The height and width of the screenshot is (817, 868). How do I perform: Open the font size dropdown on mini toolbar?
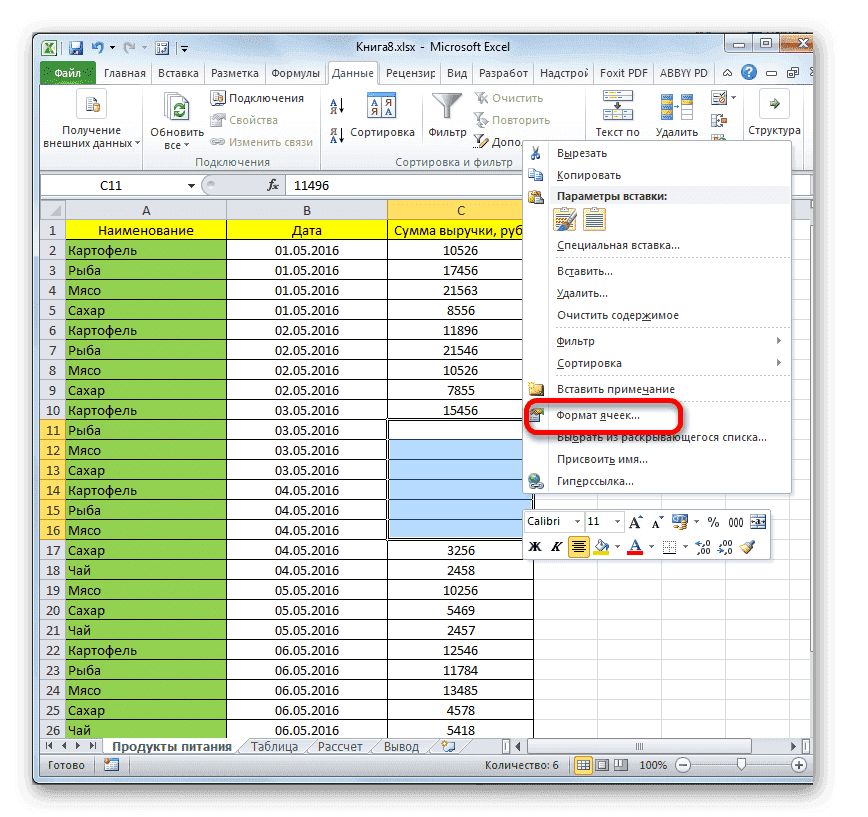click(x=617, y=521)
